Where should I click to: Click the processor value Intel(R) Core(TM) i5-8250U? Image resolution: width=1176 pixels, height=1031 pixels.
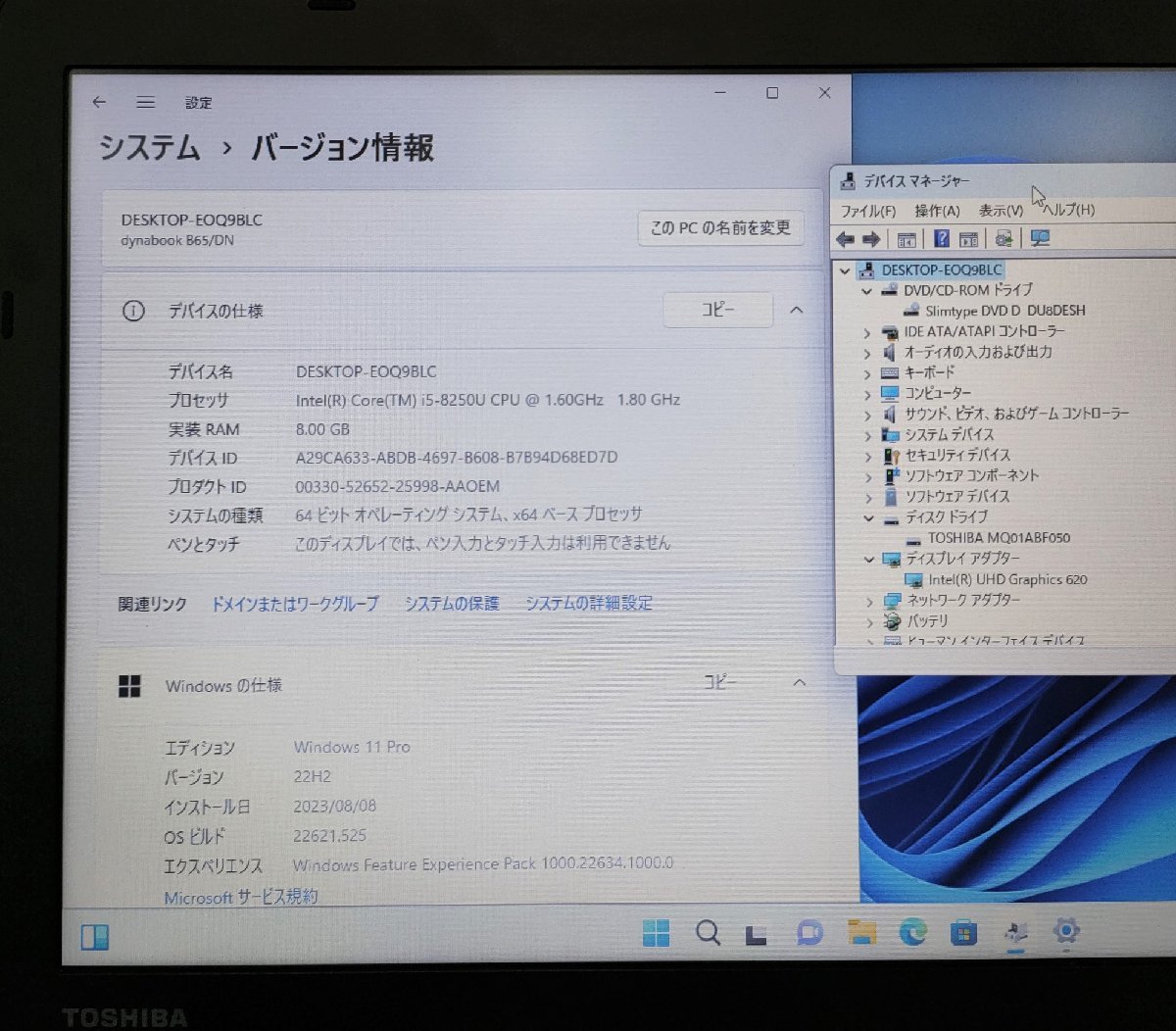(x=488, y=400)
